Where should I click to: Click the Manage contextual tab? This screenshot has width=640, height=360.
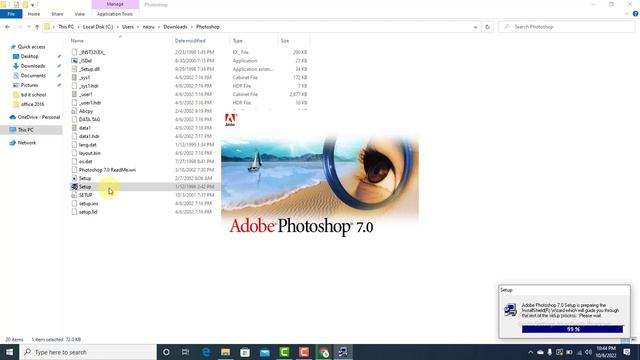[x=115, y=4]
